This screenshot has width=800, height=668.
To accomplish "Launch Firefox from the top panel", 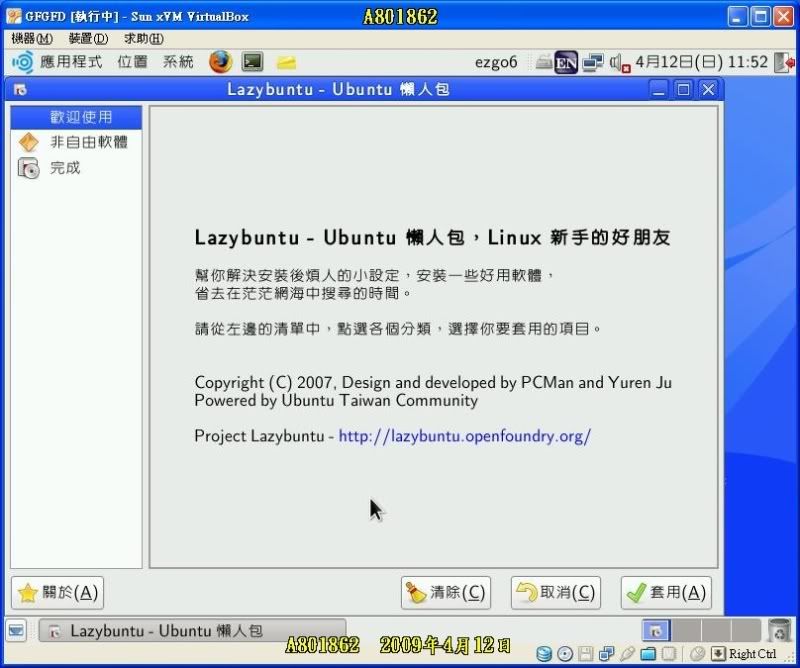I will pyautogui.click(x=220, y=62).
